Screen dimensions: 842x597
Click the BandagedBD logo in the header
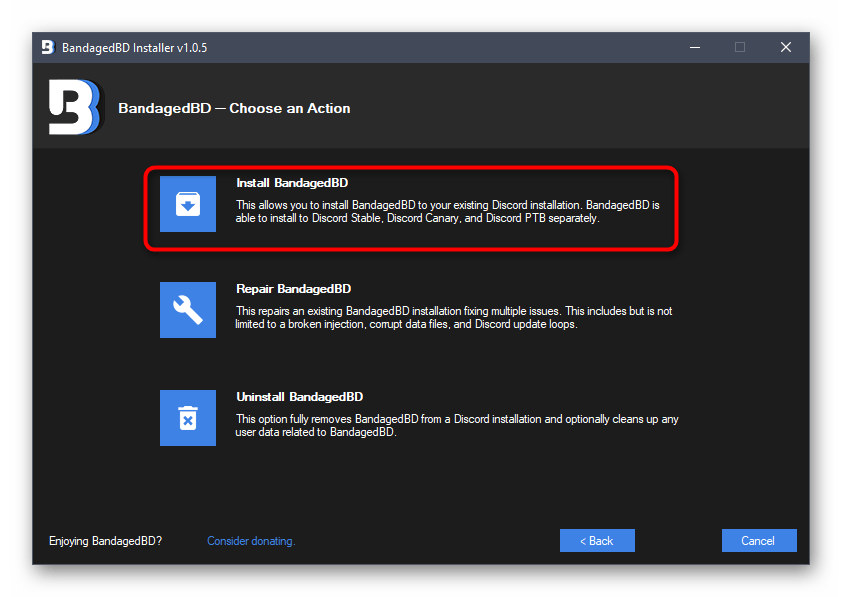coord(75,107)
